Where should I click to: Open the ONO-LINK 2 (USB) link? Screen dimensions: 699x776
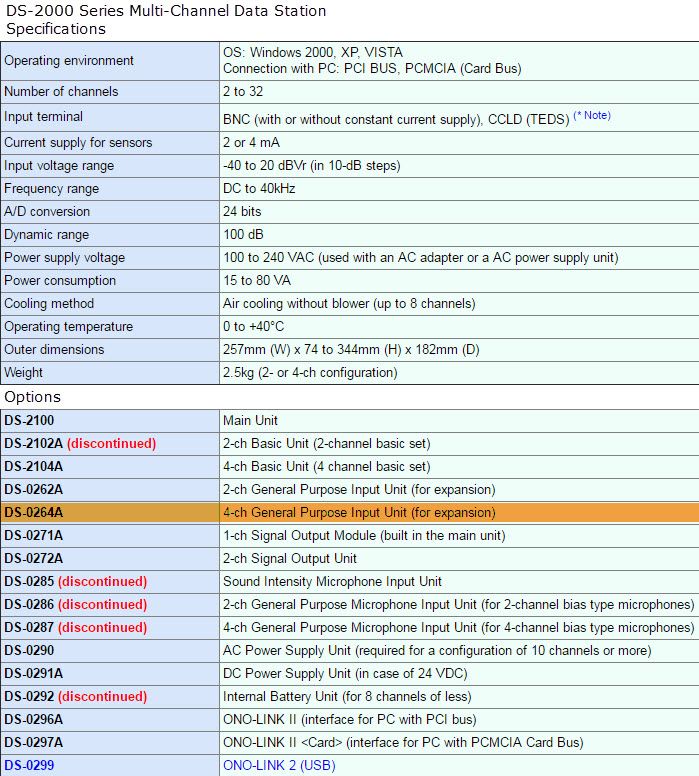coord(279,765)
